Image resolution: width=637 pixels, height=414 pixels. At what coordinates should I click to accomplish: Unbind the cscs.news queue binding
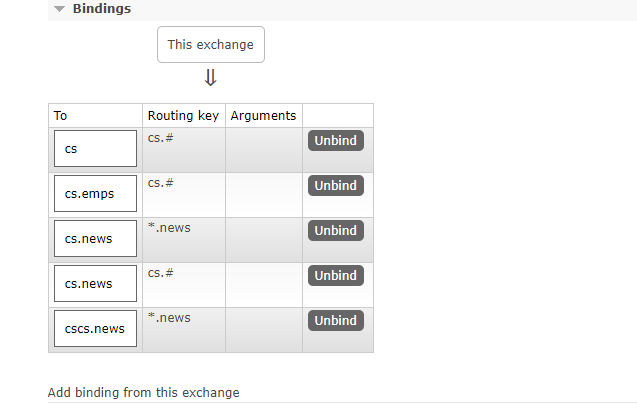335,321
